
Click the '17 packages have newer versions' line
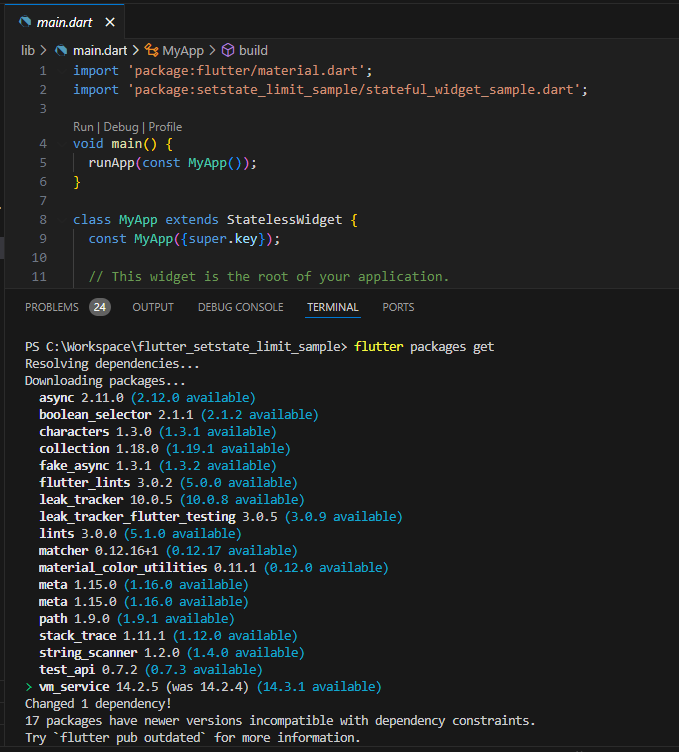click(x=280, y=721)
